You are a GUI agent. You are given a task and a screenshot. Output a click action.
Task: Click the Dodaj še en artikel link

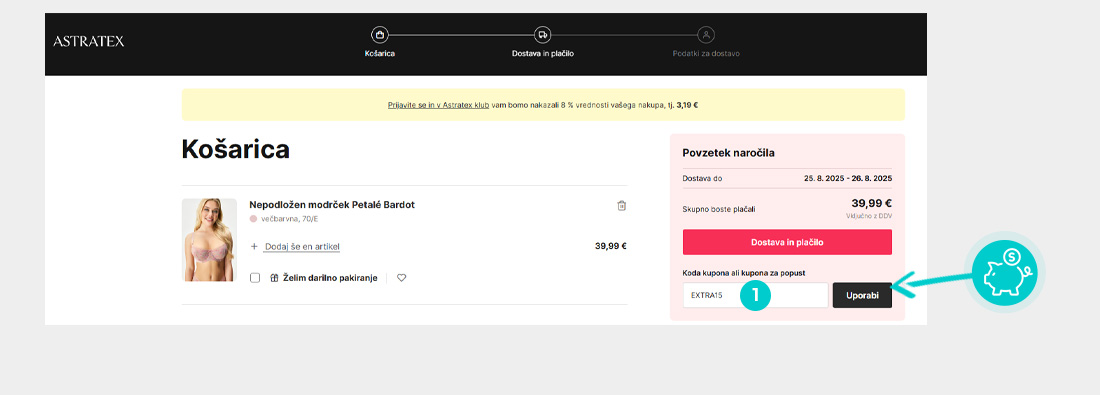coord(302,247)
